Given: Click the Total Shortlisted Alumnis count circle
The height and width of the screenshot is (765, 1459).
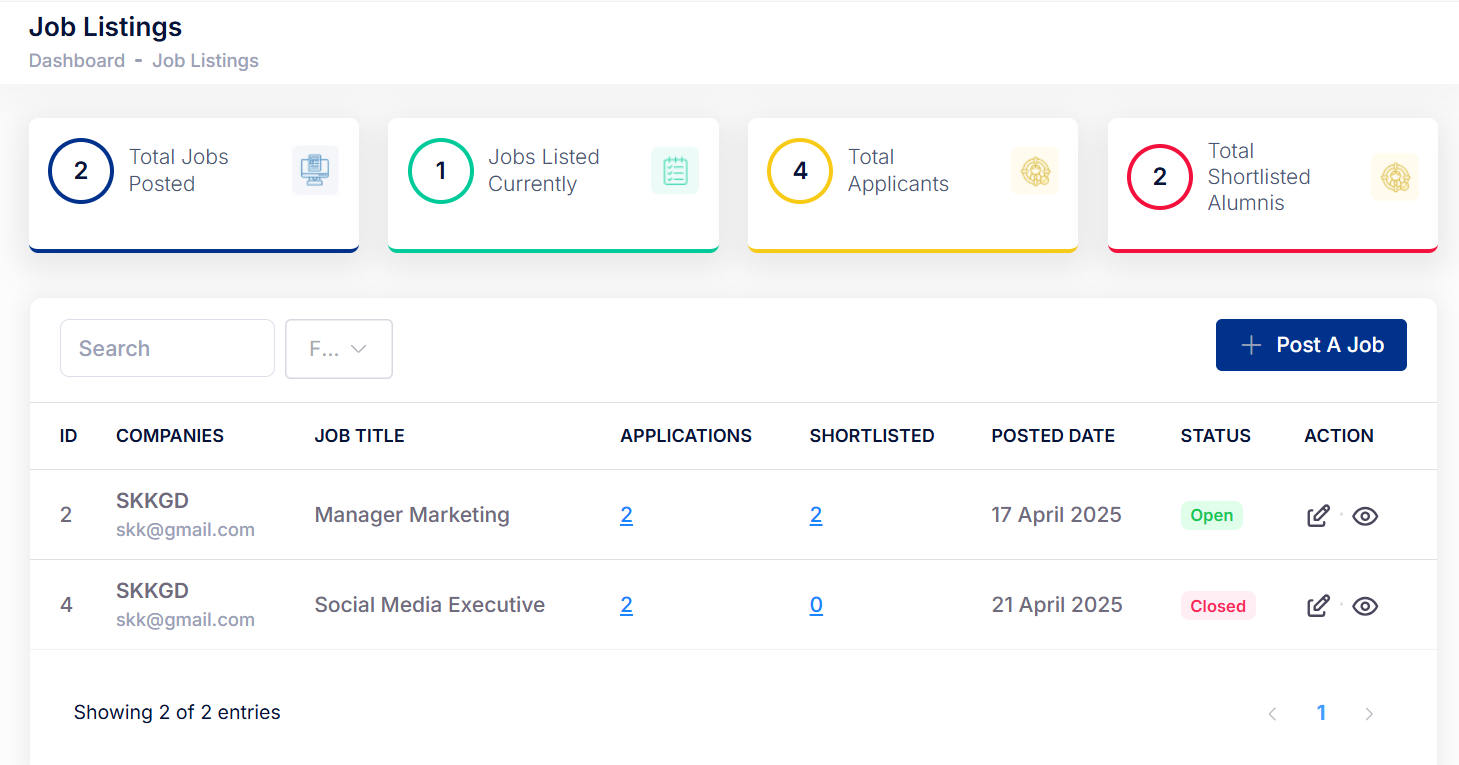Looking at the screenshot, I should click(x=1160, y=177).
